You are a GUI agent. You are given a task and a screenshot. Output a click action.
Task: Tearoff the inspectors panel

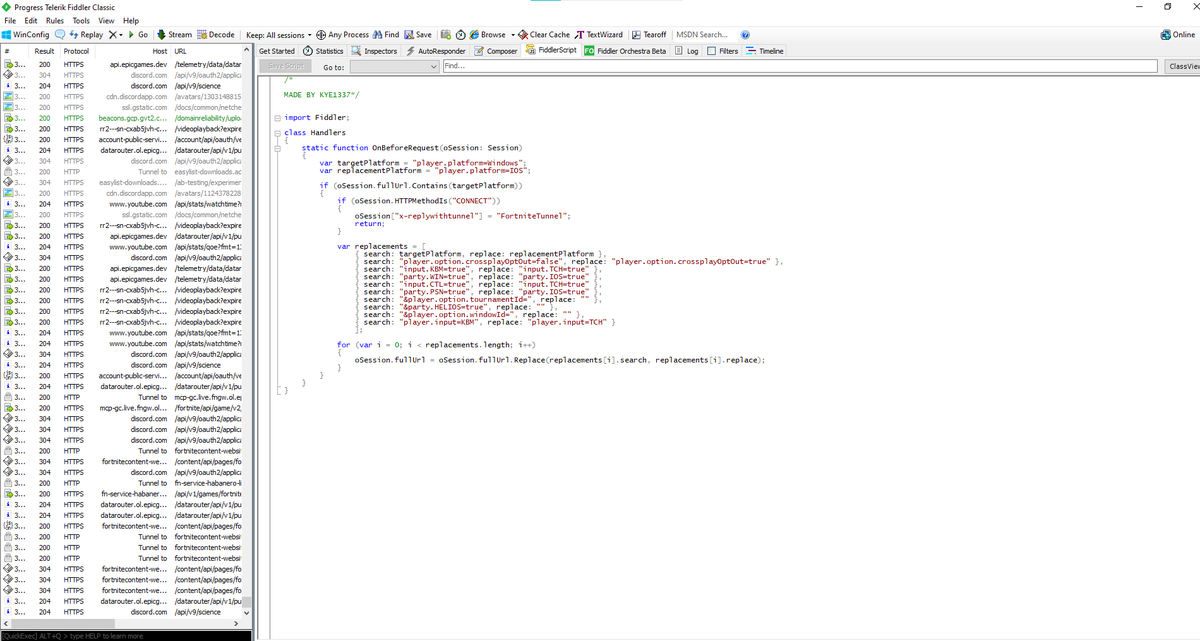pyautogui.click(x=650, y=35)
